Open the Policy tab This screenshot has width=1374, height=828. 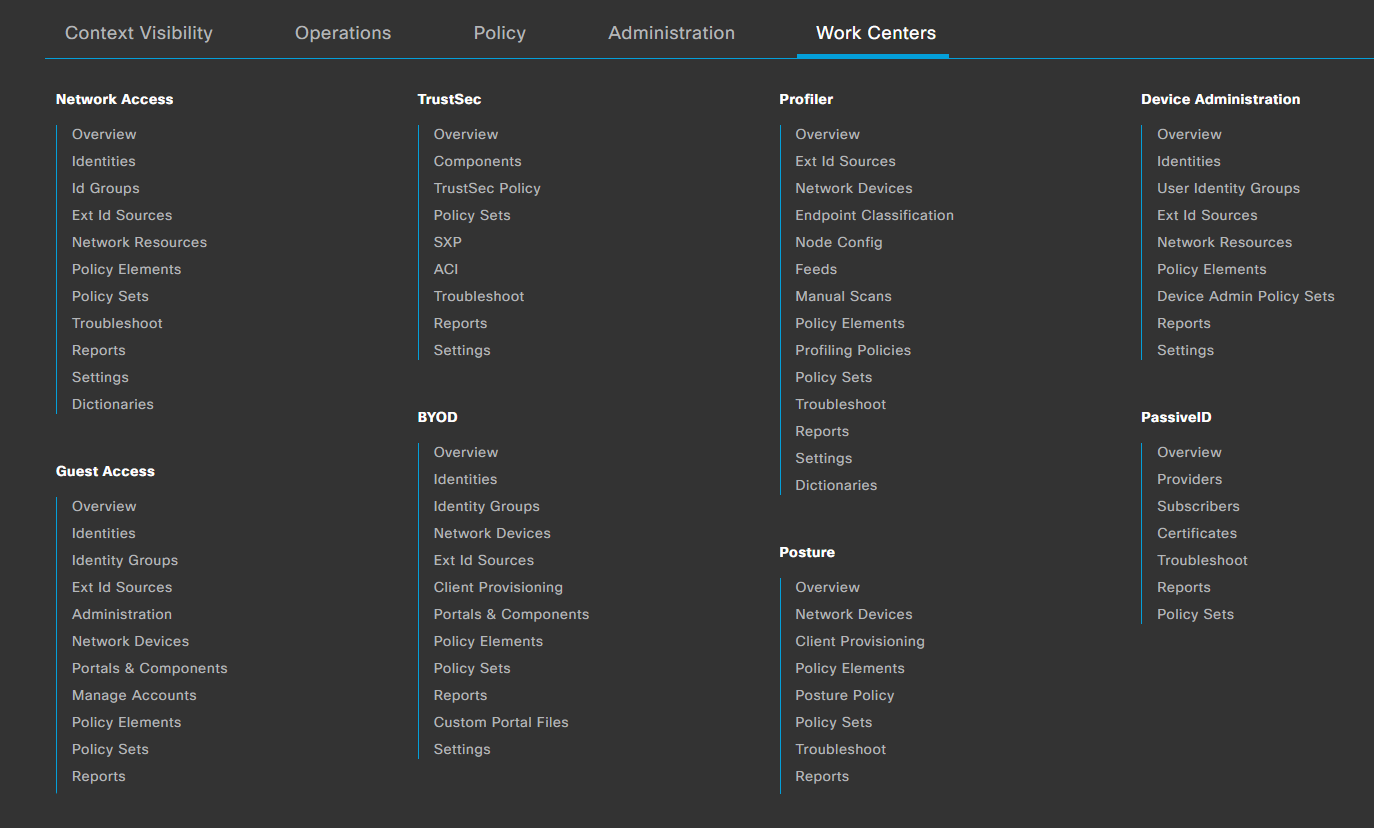[500, 33]
